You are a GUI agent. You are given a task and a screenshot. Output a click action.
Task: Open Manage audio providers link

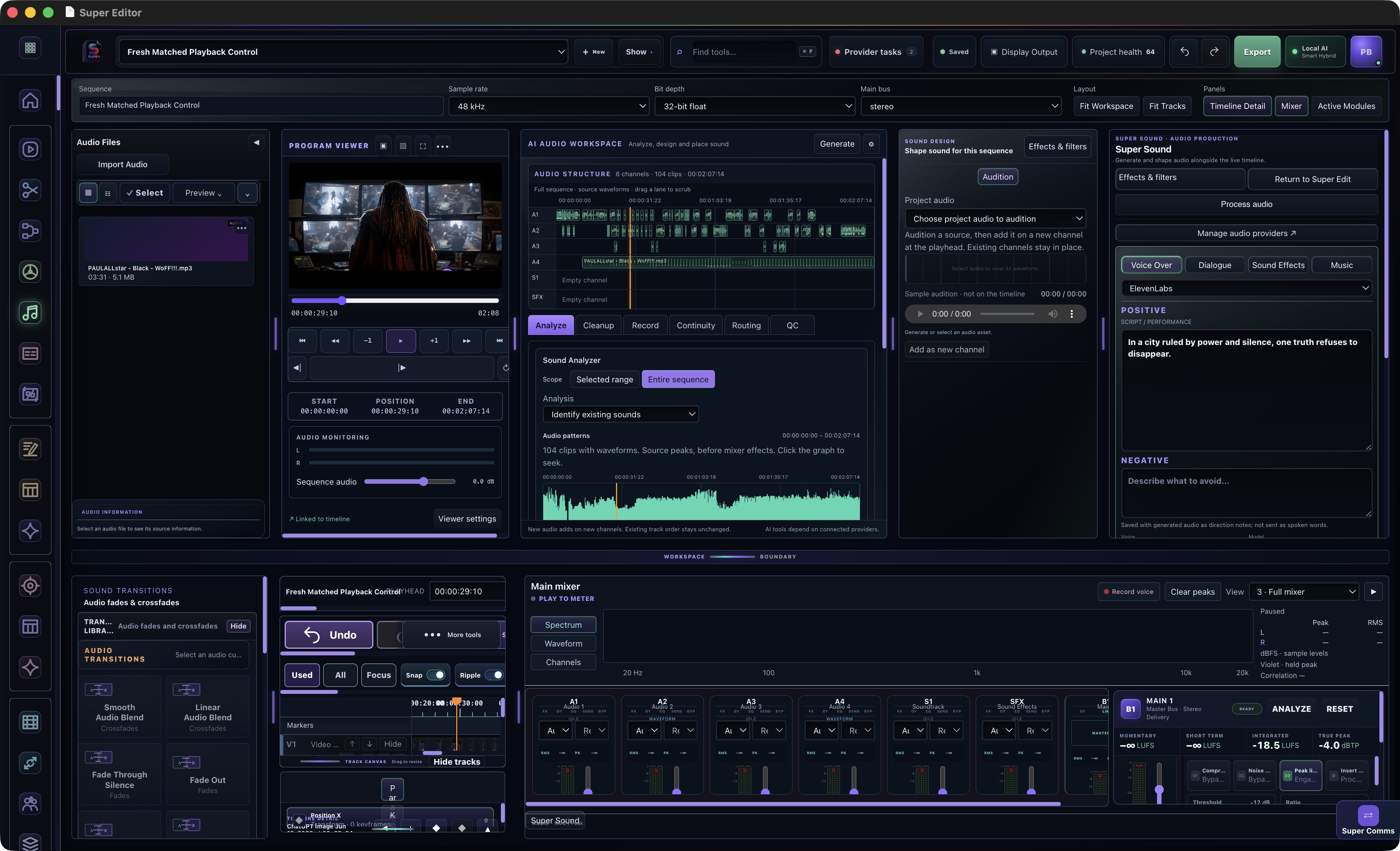point(1246,233)
